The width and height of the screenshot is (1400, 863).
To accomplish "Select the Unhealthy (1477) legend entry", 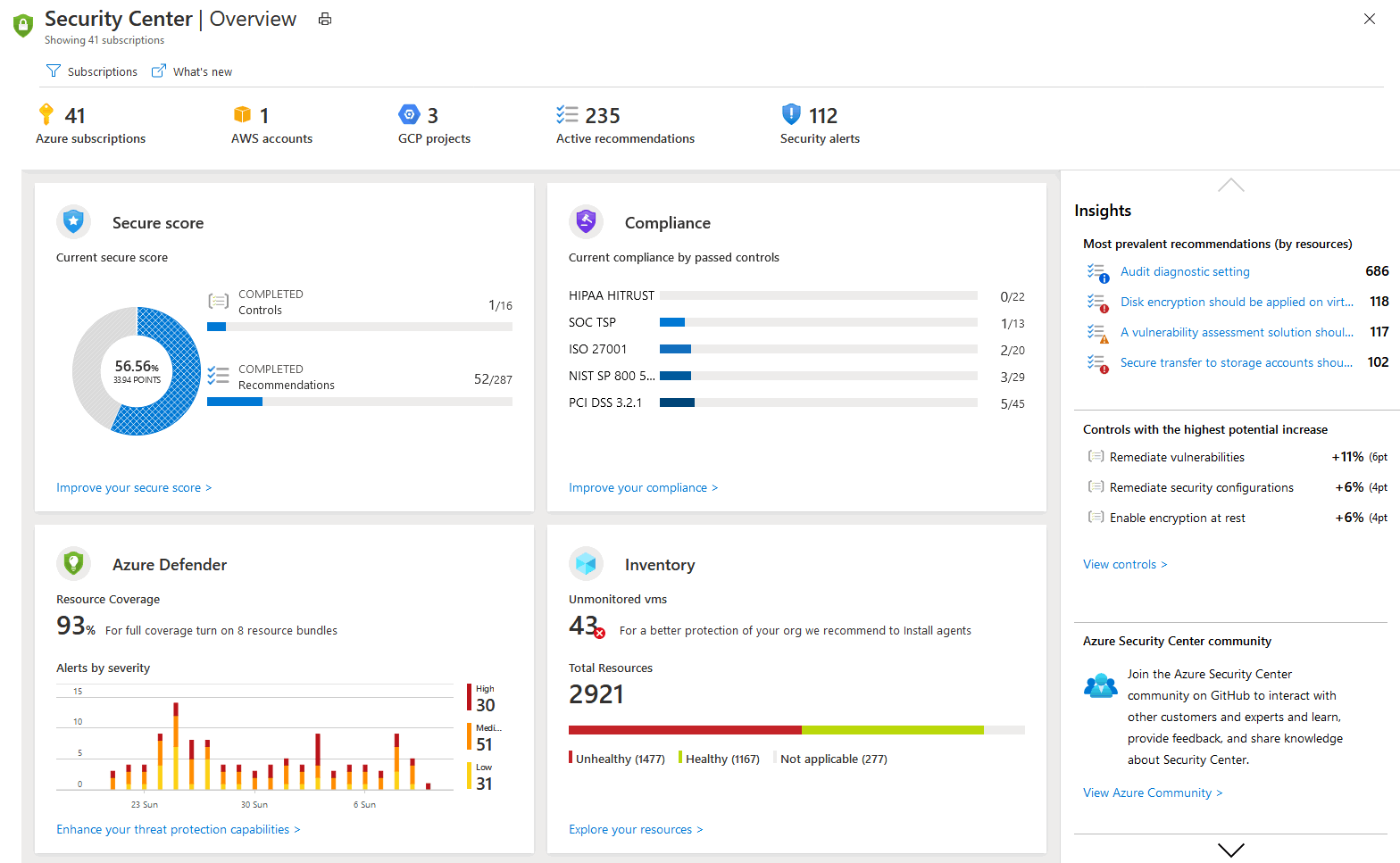I will 617,759.
